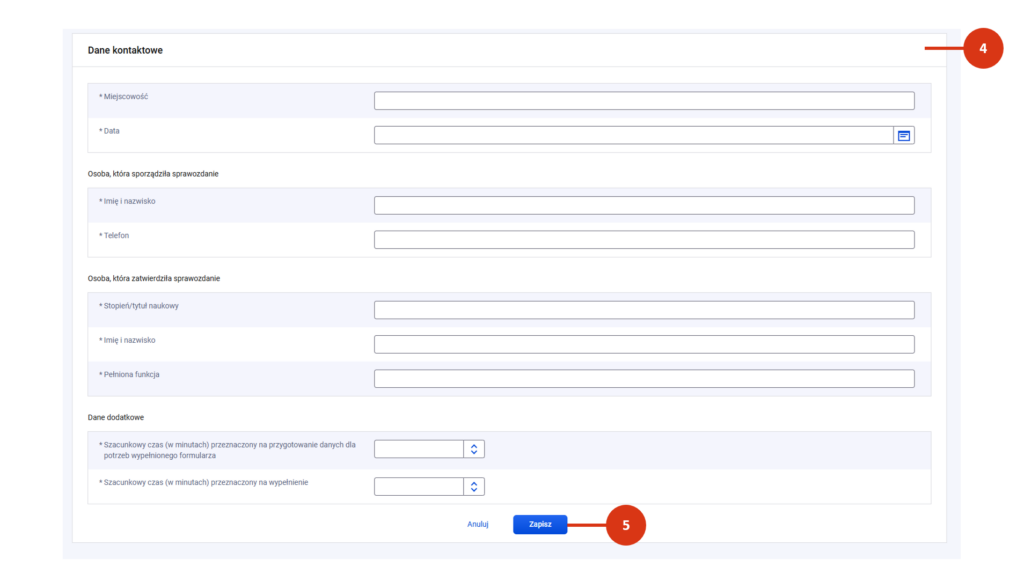The height and width of the screenshot is (574, 1024).
Task: Click the Telefon input field
Action: pos(644,240)
